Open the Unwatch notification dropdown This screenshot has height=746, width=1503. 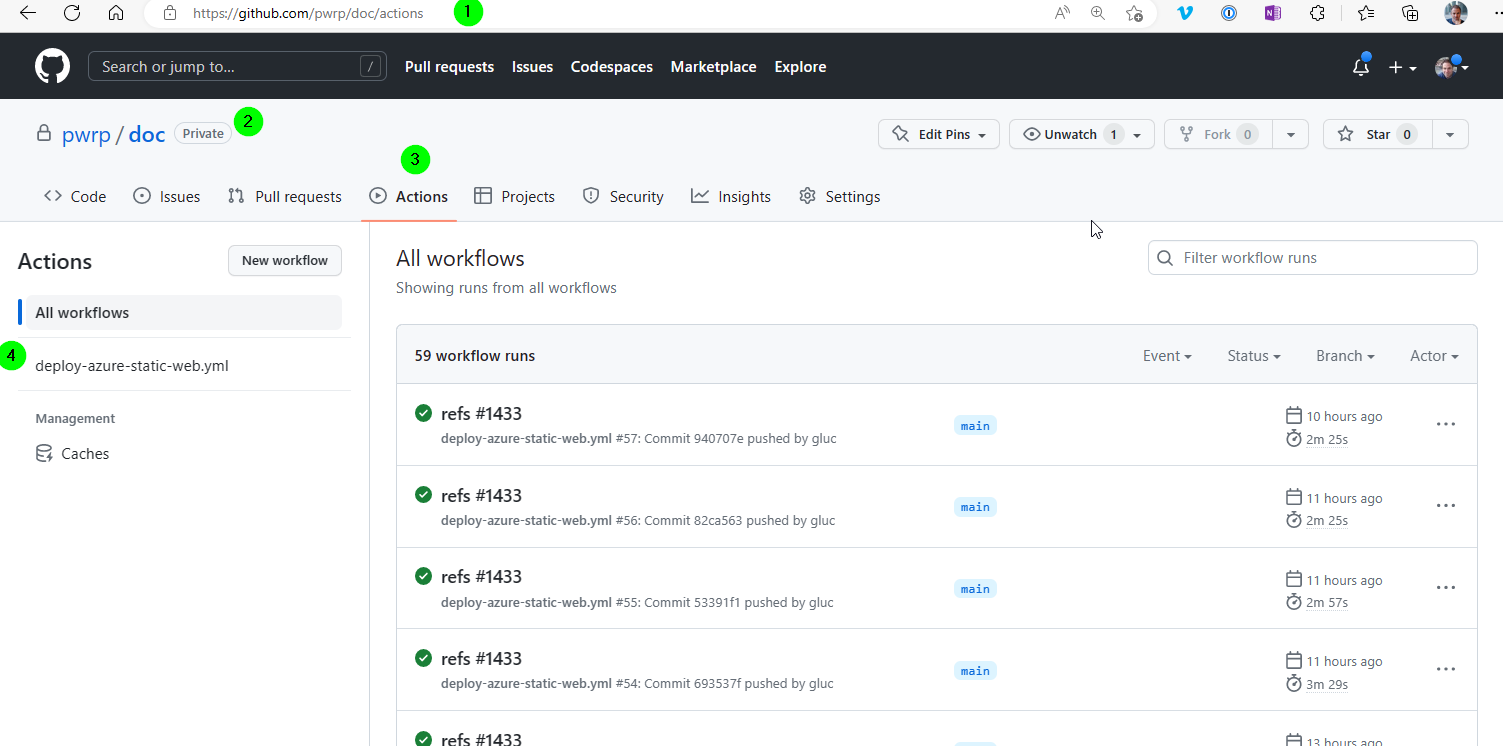1082,134
